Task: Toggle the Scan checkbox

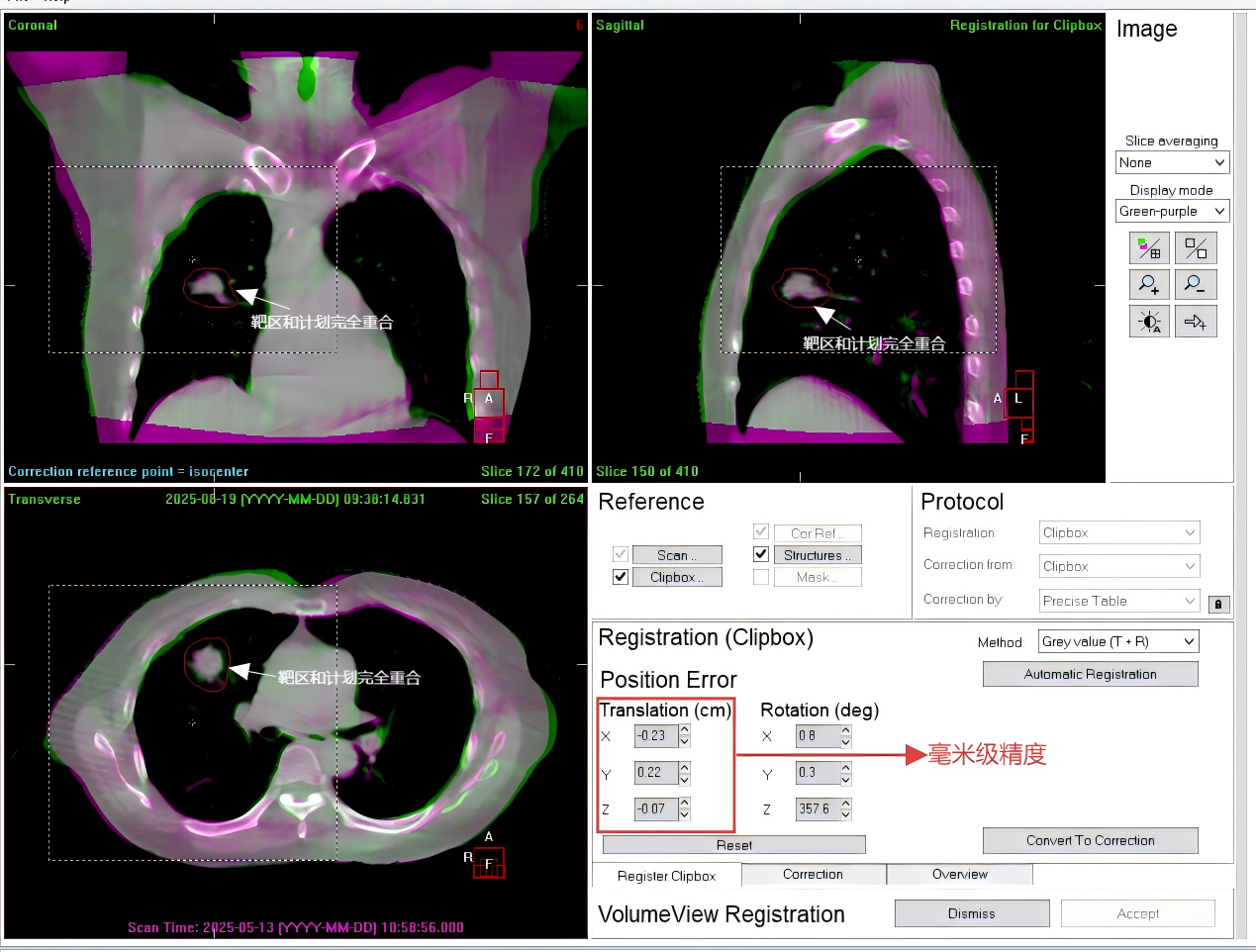Action: point(621,554)
